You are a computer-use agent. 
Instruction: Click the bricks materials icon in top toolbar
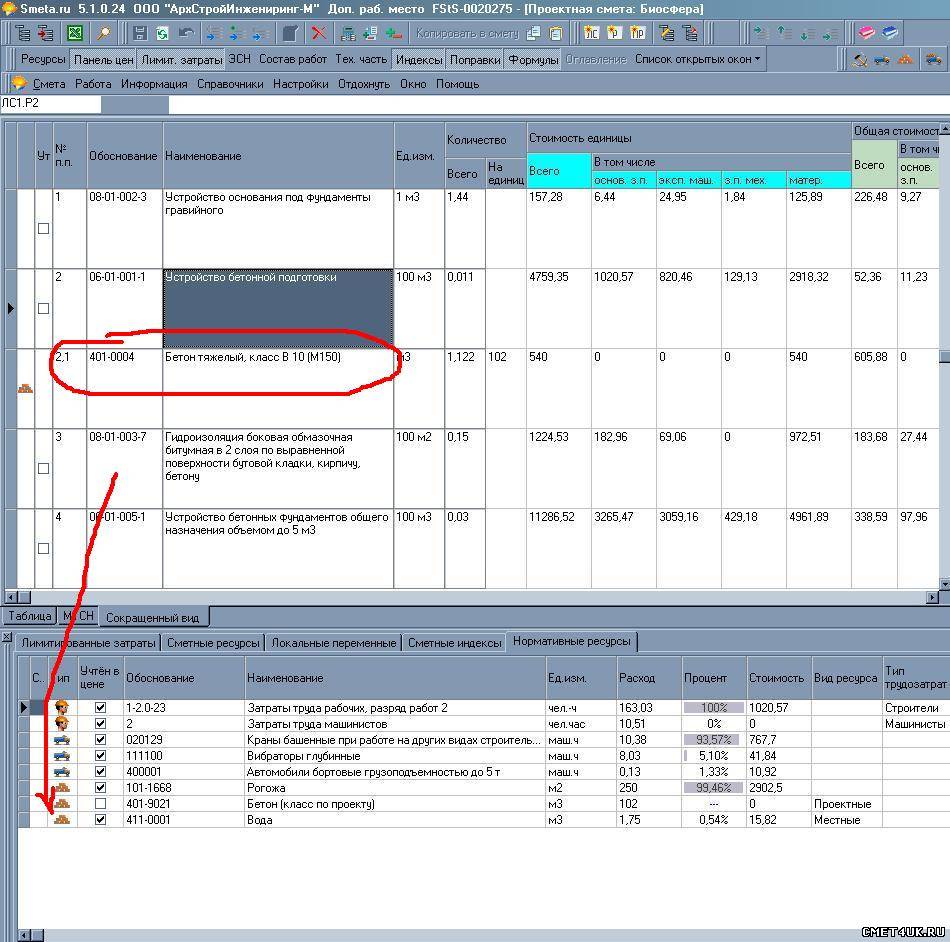[x=905, y=59]
